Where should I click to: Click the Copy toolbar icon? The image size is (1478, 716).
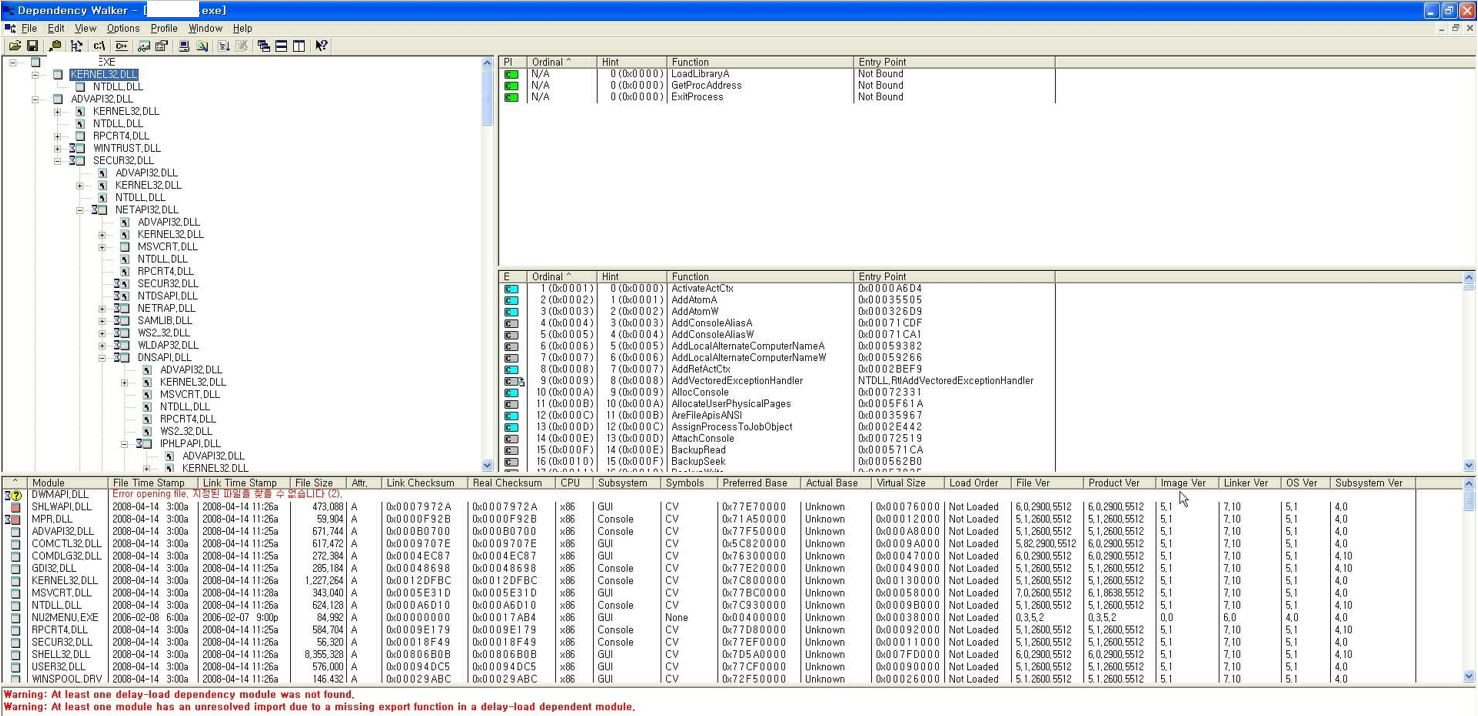coord(55,46)
